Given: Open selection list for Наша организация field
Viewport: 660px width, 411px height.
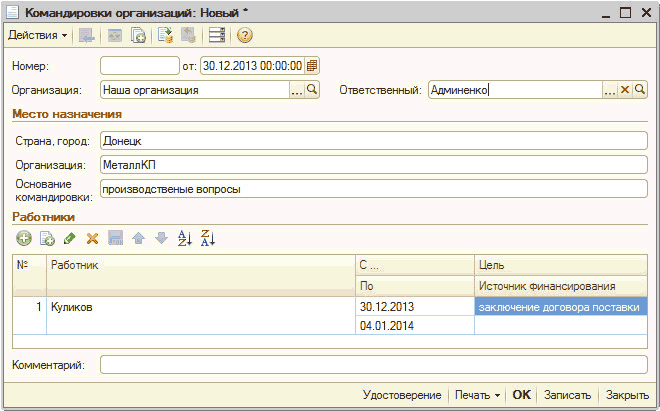Looking at the screenshot, I should click(x=296, y=90).
